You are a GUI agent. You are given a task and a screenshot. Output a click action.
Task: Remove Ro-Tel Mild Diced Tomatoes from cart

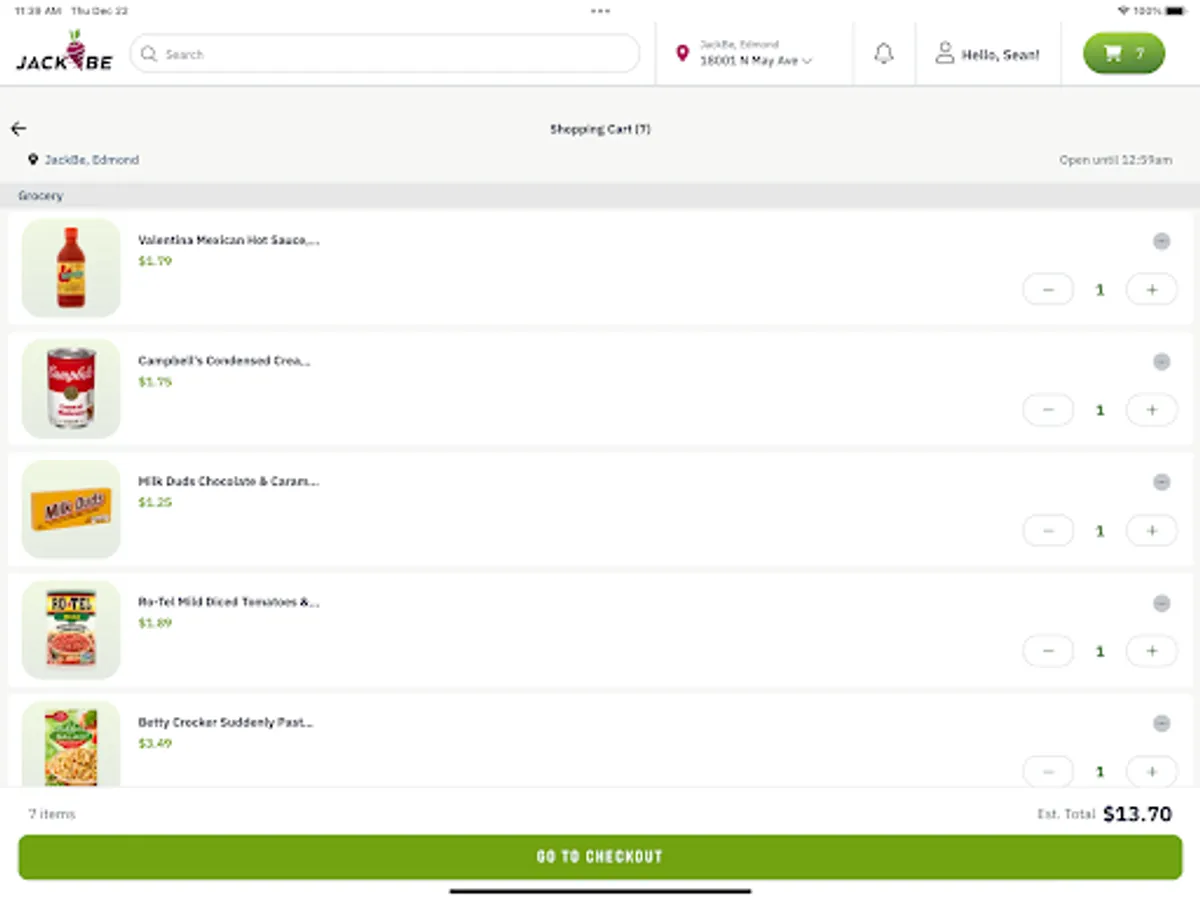click(1161, 603)
